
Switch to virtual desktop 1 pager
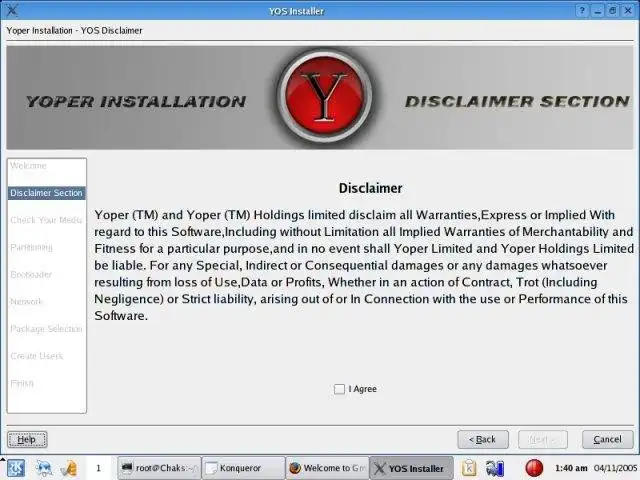(98, 468)
